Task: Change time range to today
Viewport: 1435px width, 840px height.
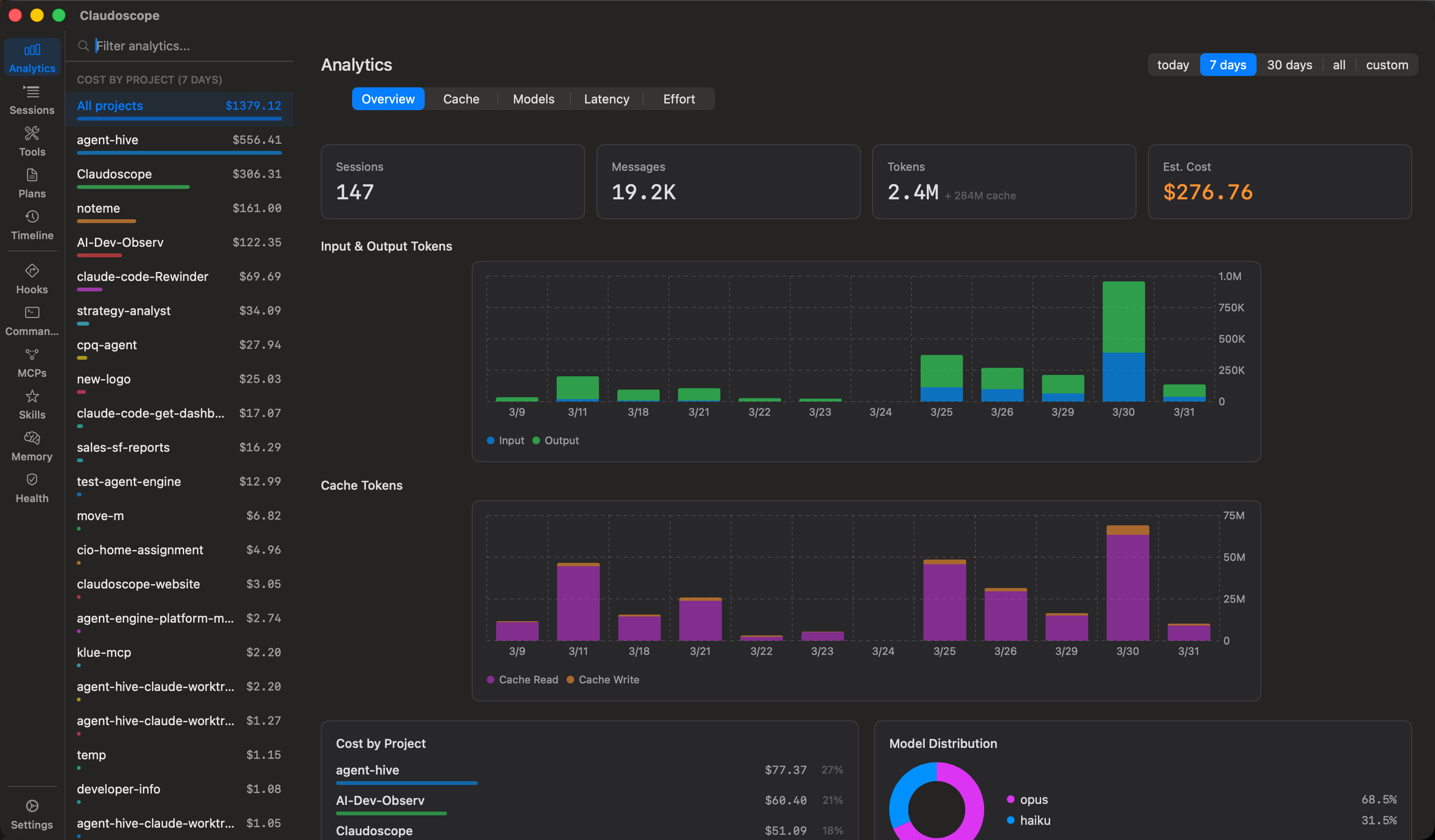Action: 1173,65
